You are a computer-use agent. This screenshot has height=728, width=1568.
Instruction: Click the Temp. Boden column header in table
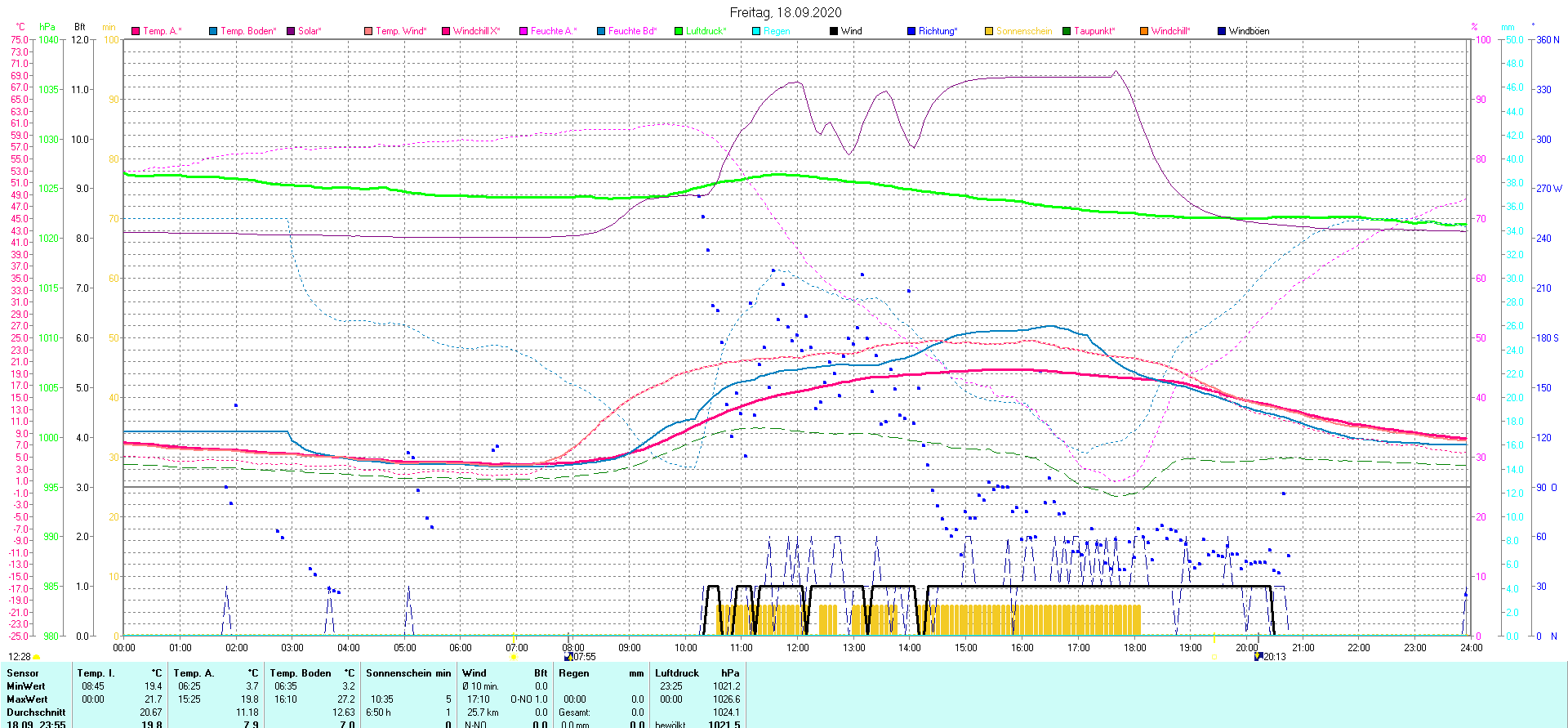[x=312, y=673]
